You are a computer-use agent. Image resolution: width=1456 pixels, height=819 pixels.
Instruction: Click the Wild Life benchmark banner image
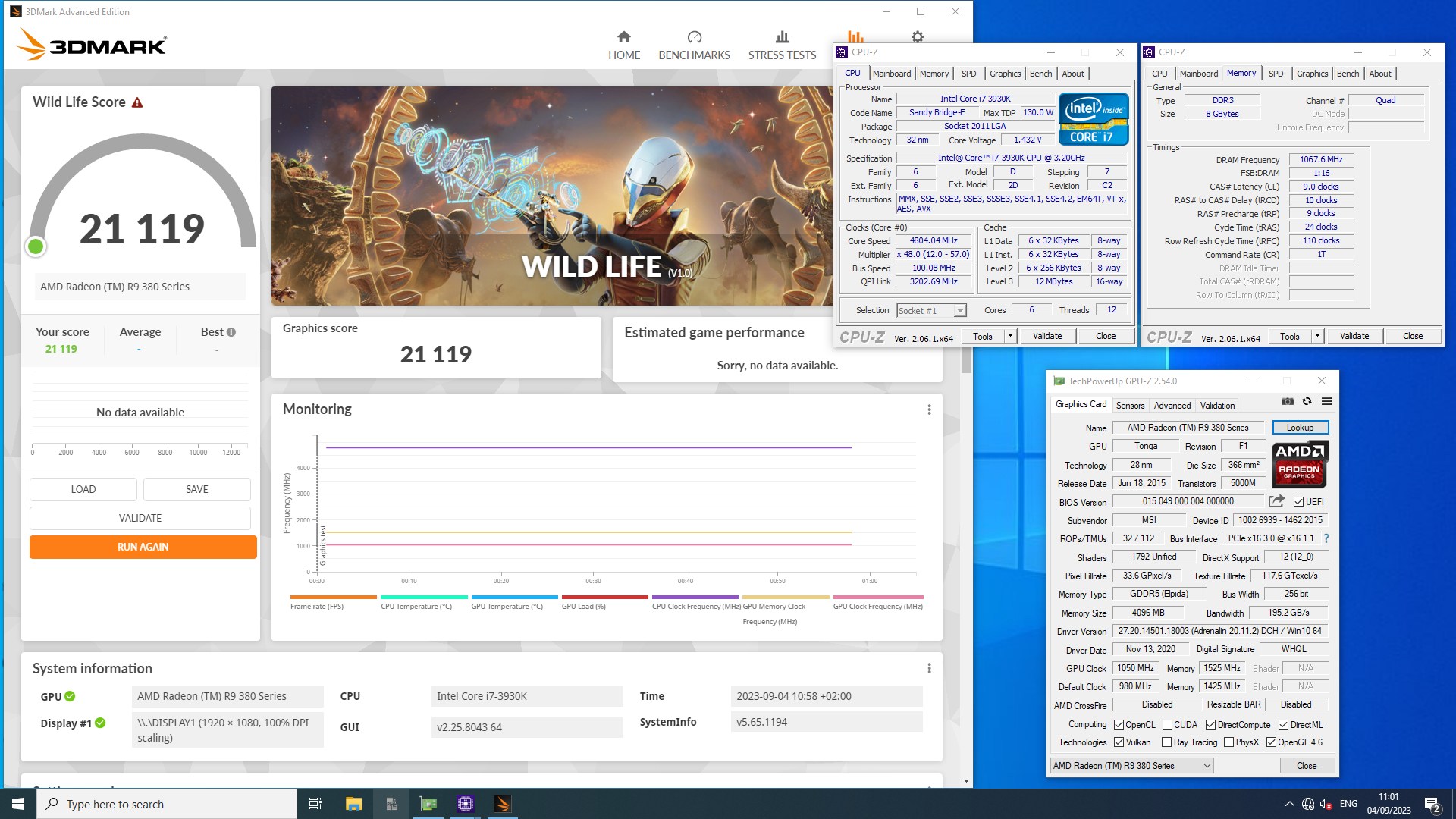pyautogui.click(x=552, y=196)
